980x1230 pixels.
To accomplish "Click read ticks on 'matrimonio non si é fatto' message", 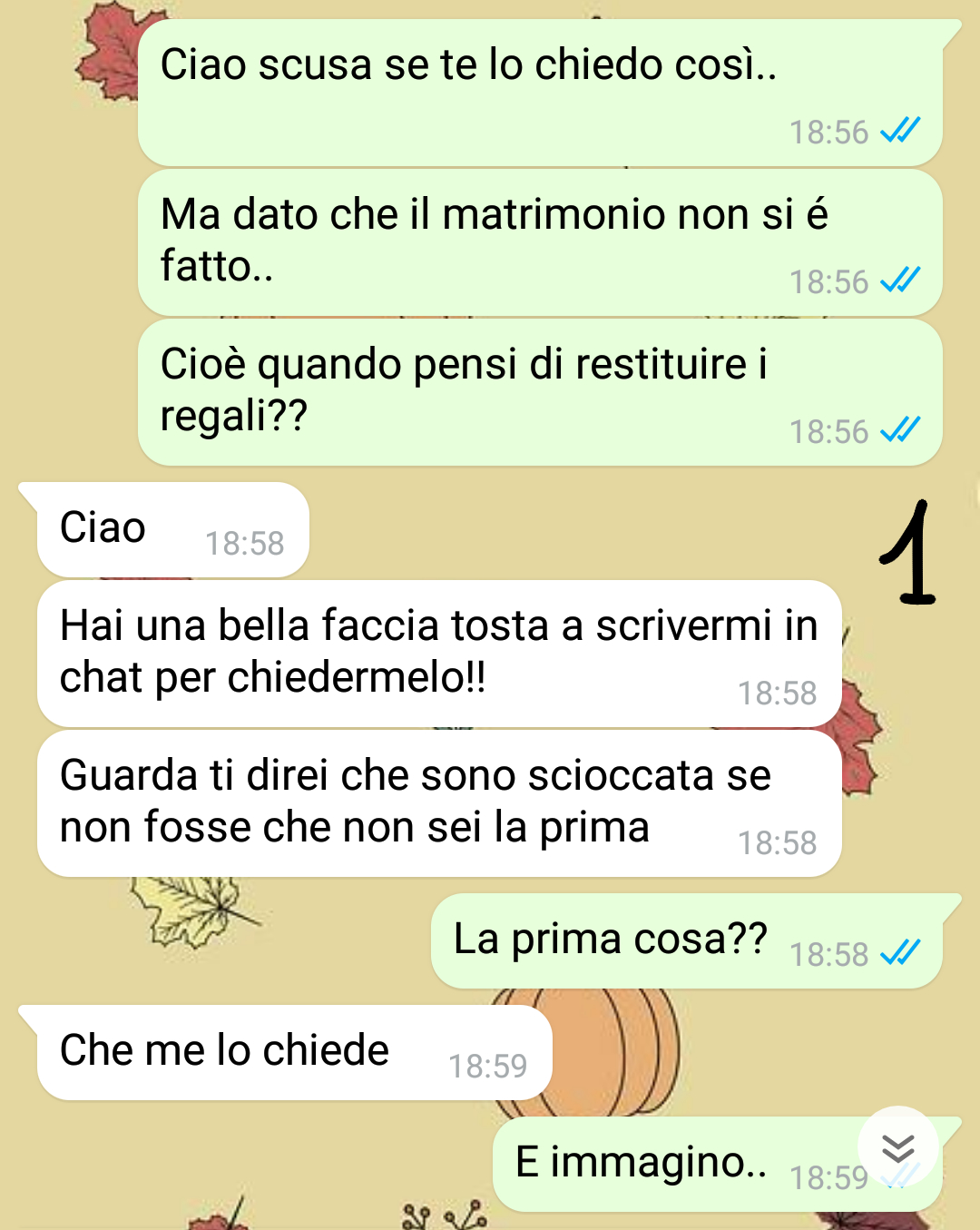I will pyautogui.click(x=900, y=280).
